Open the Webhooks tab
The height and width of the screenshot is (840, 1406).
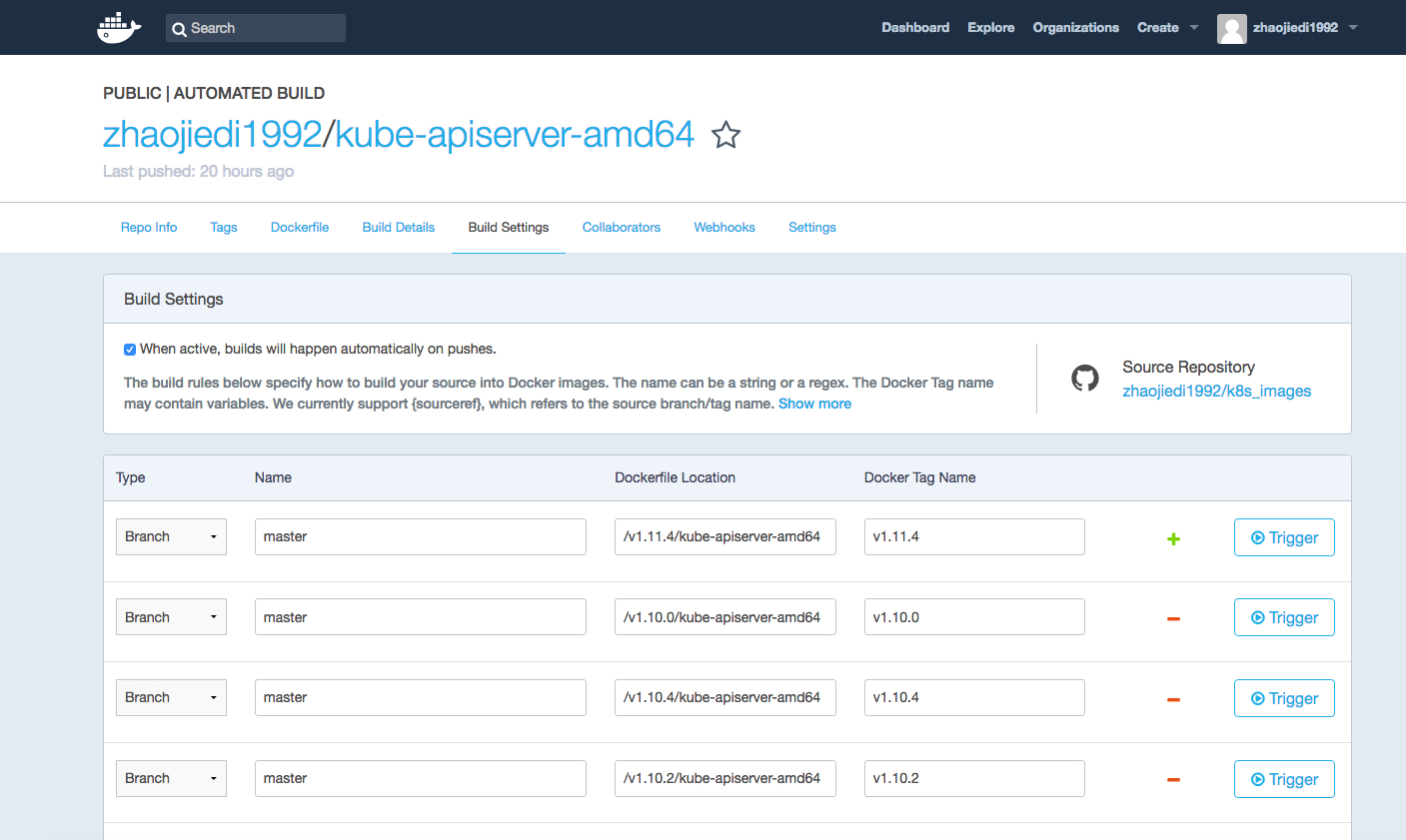[724, 228]
